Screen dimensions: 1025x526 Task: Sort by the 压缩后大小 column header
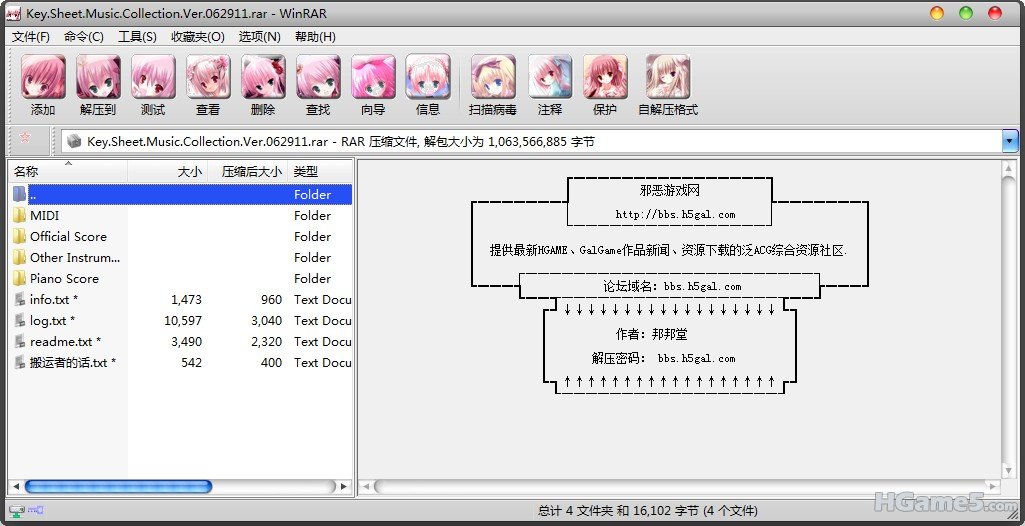(247, 171)
